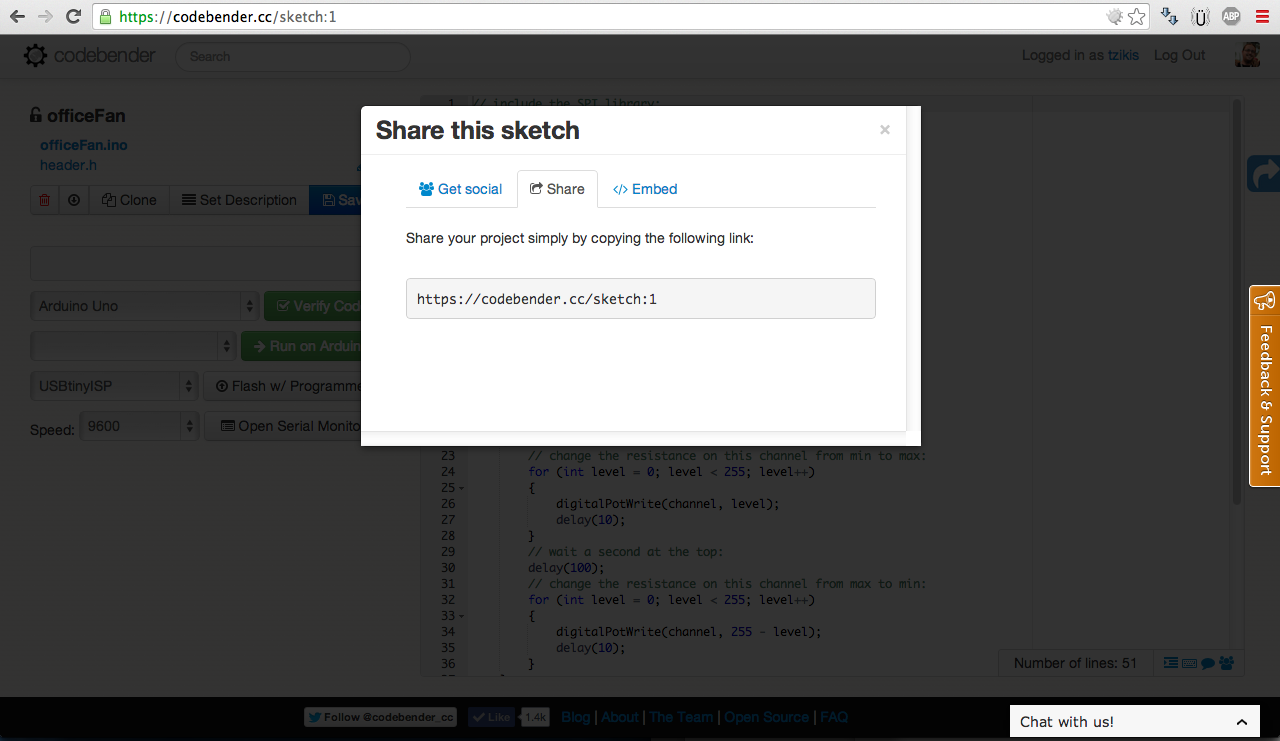The width and height of the screenshot is (1280, 741).
Task: Open the empty port dropdown
Action: pos(134,346)
